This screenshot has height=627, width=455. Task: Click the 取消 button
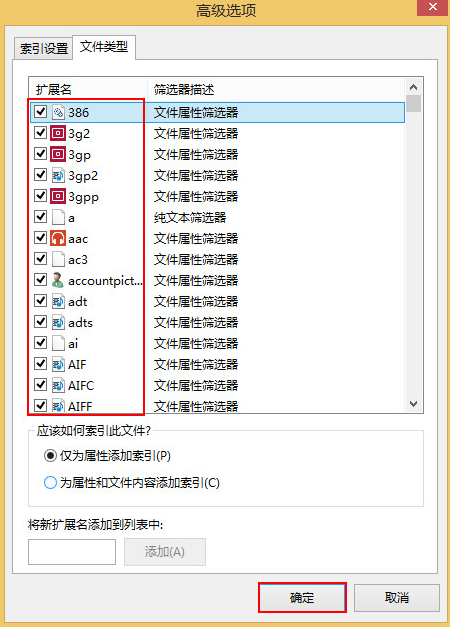(x=397, y=598)
